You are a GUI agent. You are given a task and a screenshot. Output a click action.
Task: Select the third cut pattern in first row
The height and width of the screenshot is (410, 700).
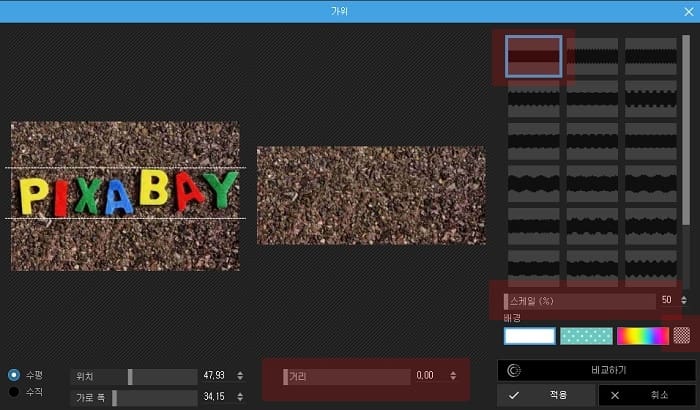(651, 56)
